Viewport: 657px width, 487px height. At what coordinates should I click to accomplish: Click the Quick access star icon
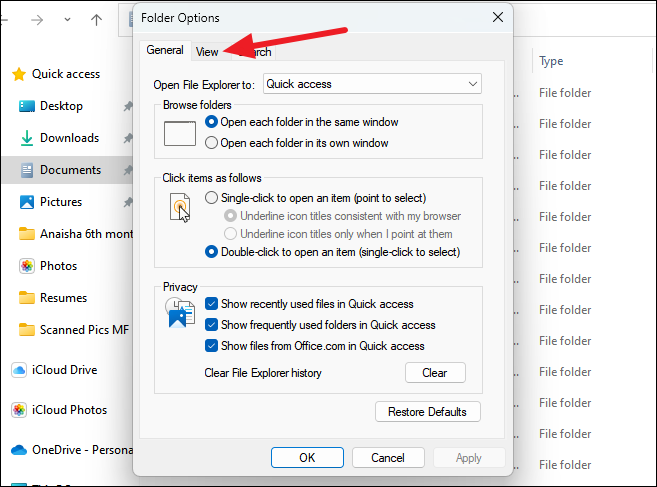pos(19,74)
